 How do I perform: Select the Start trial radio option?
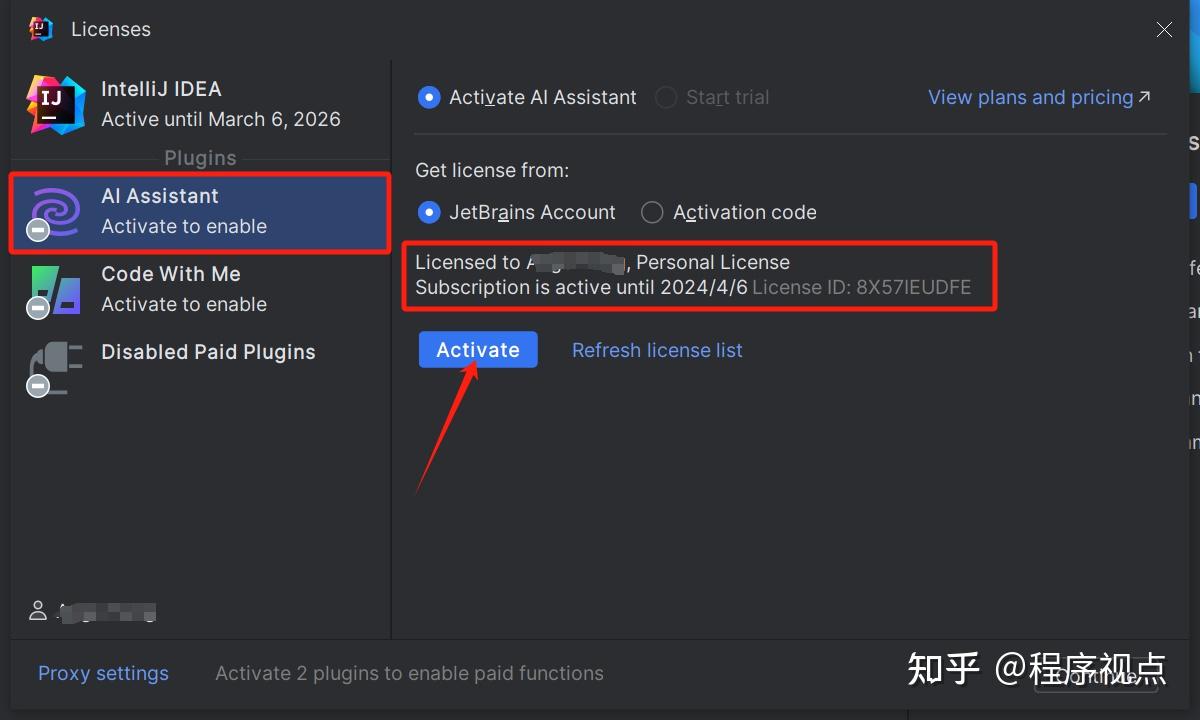(666, 97)
